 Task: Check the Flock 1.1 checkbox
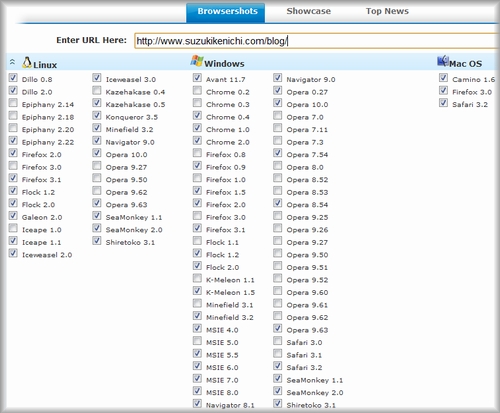click(x=197, y=241)
